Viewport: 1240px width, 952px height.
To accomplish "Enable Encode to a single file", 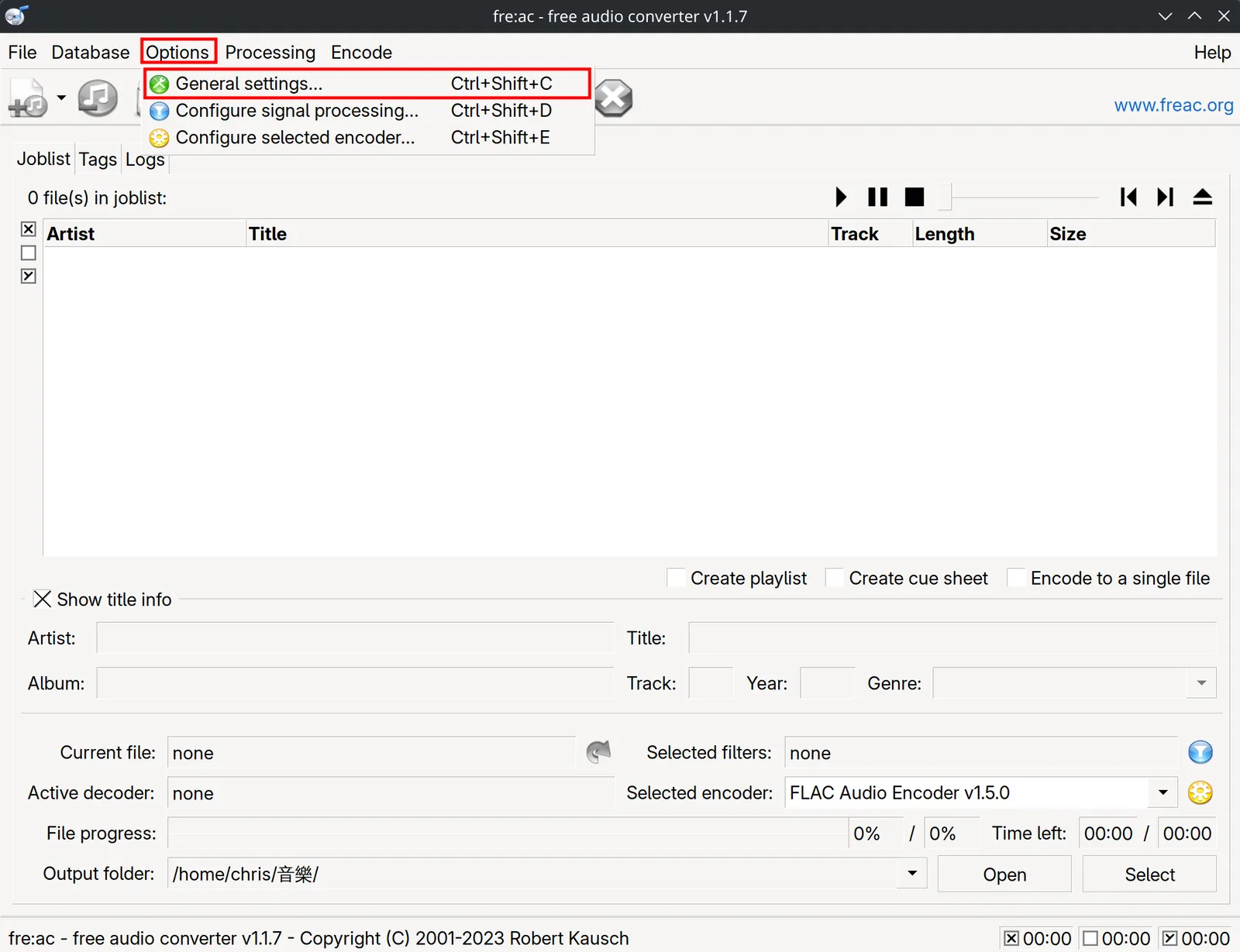I will click(x=1016, y=578).
